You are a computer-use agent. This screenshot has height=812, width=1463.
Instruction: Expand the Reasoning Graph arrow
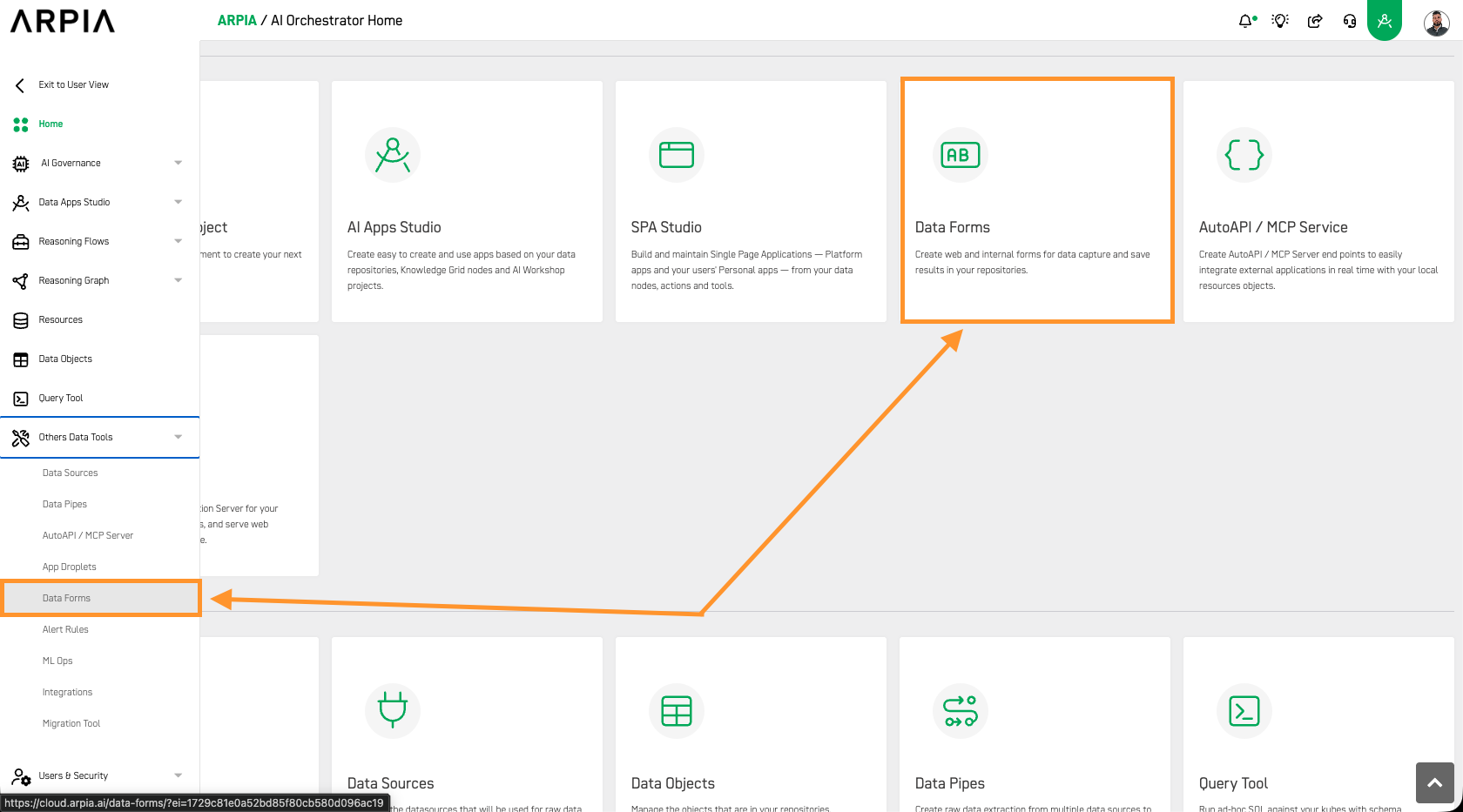[x=179, y=280]
